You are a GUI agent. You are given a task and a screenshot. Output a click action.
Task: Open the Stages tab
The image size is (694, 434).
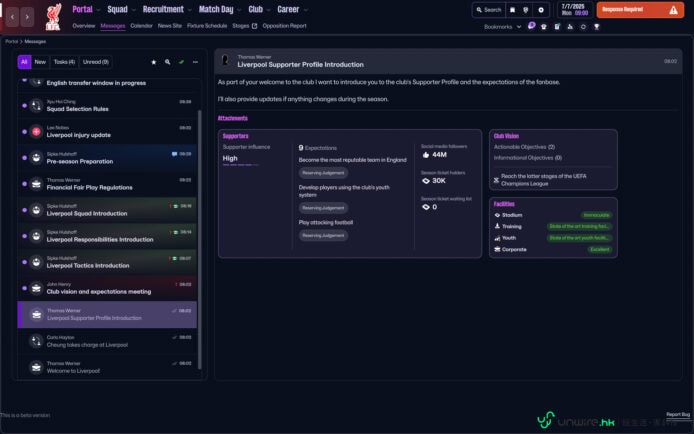pos(244,26)
